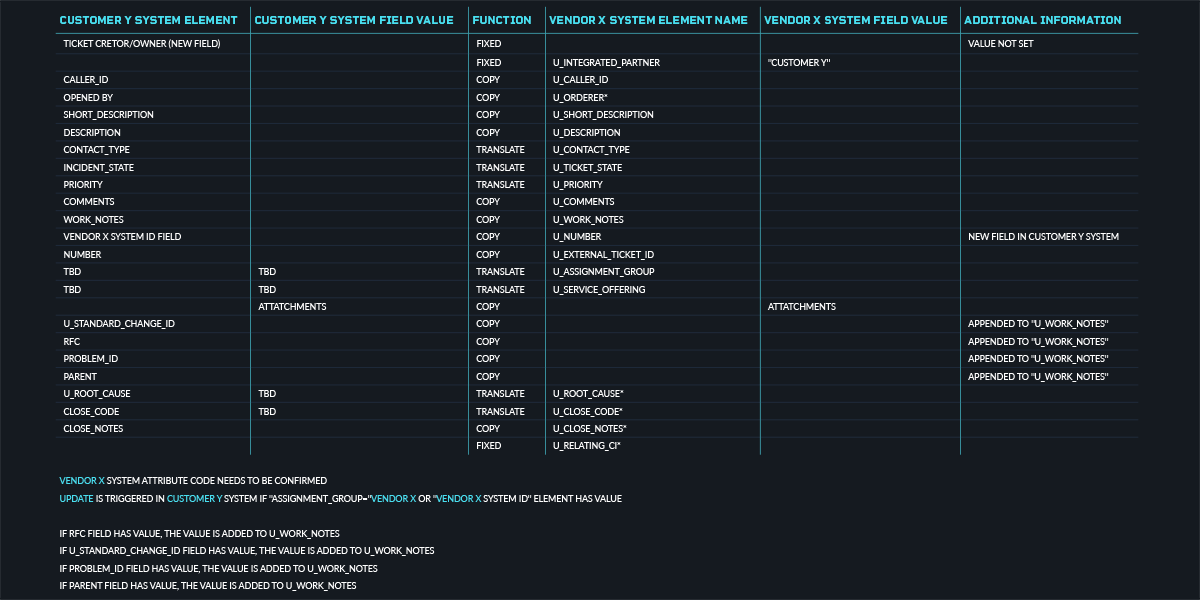
Task: Select the U_NUMBER cell
Action: click(577, 237)
